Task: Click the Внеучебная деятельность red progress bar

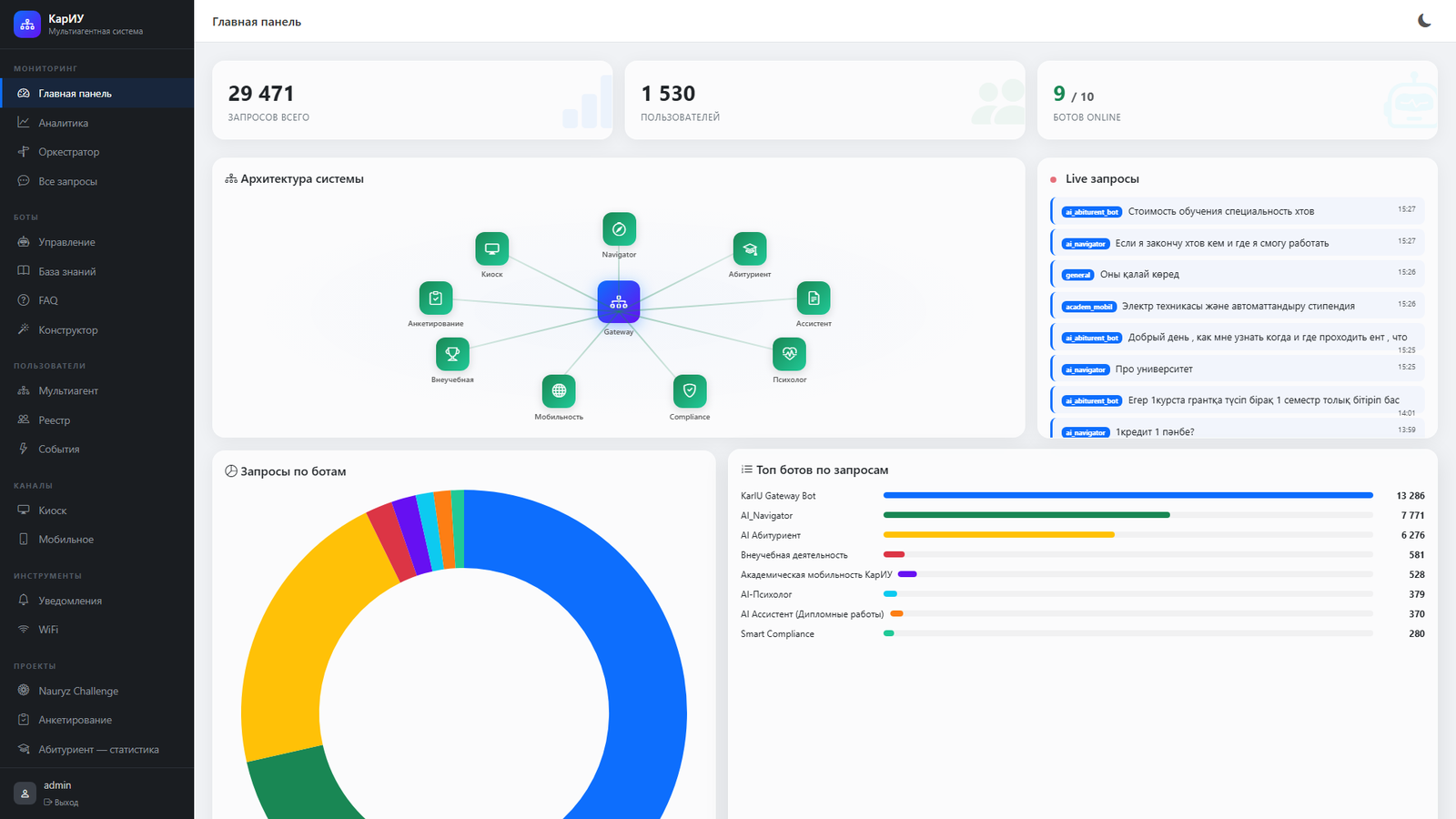Action: pos(894,554)
